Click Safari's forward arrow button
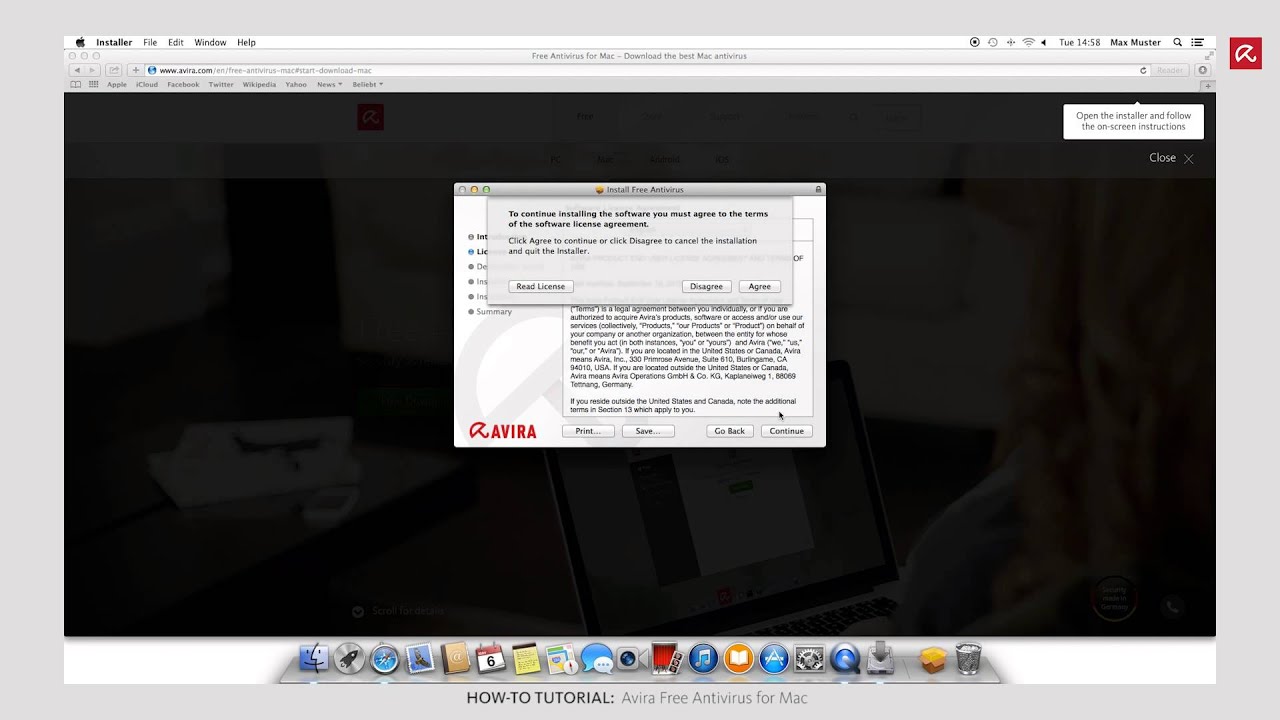The image size is (1280, 720). point(90,70)
